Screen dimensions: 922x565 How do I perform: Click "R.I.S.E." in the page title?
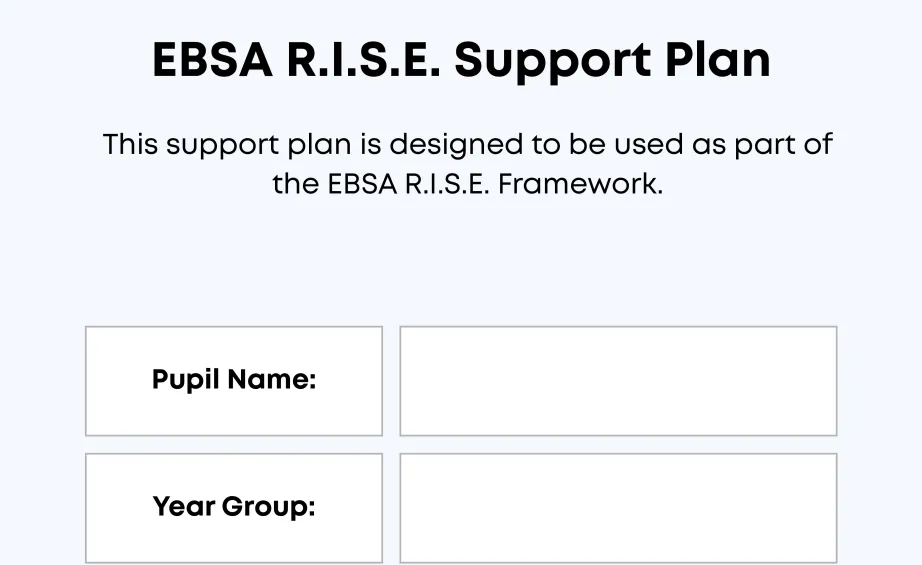click(x=363, y=61)
